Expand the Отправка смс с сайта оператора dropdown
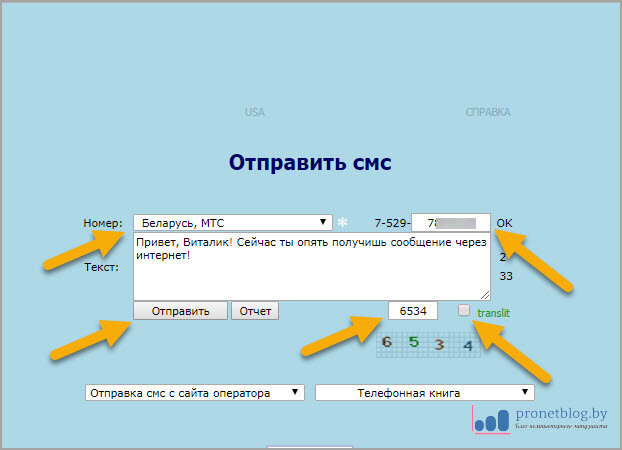Image resolution: width=622 pixels, height=450 pixels. click(x=195, y=393)
